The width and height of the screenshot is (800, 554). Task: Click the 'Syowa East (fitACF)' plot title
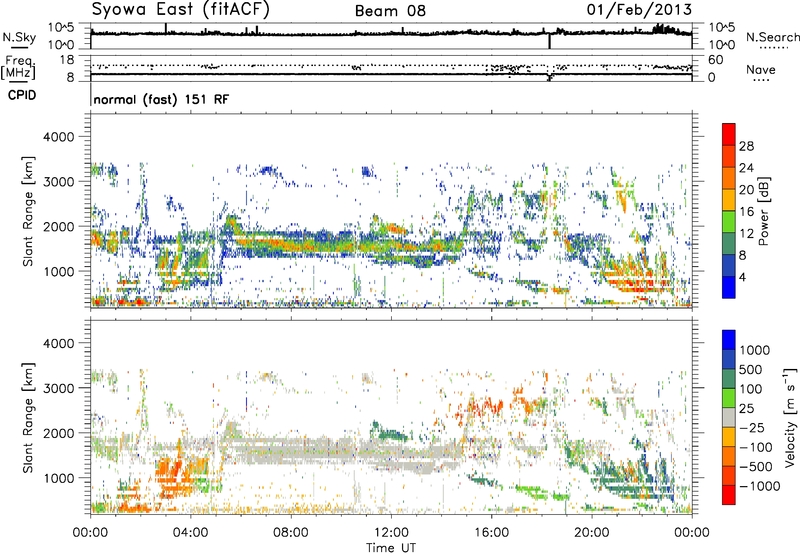click(181, 9)
